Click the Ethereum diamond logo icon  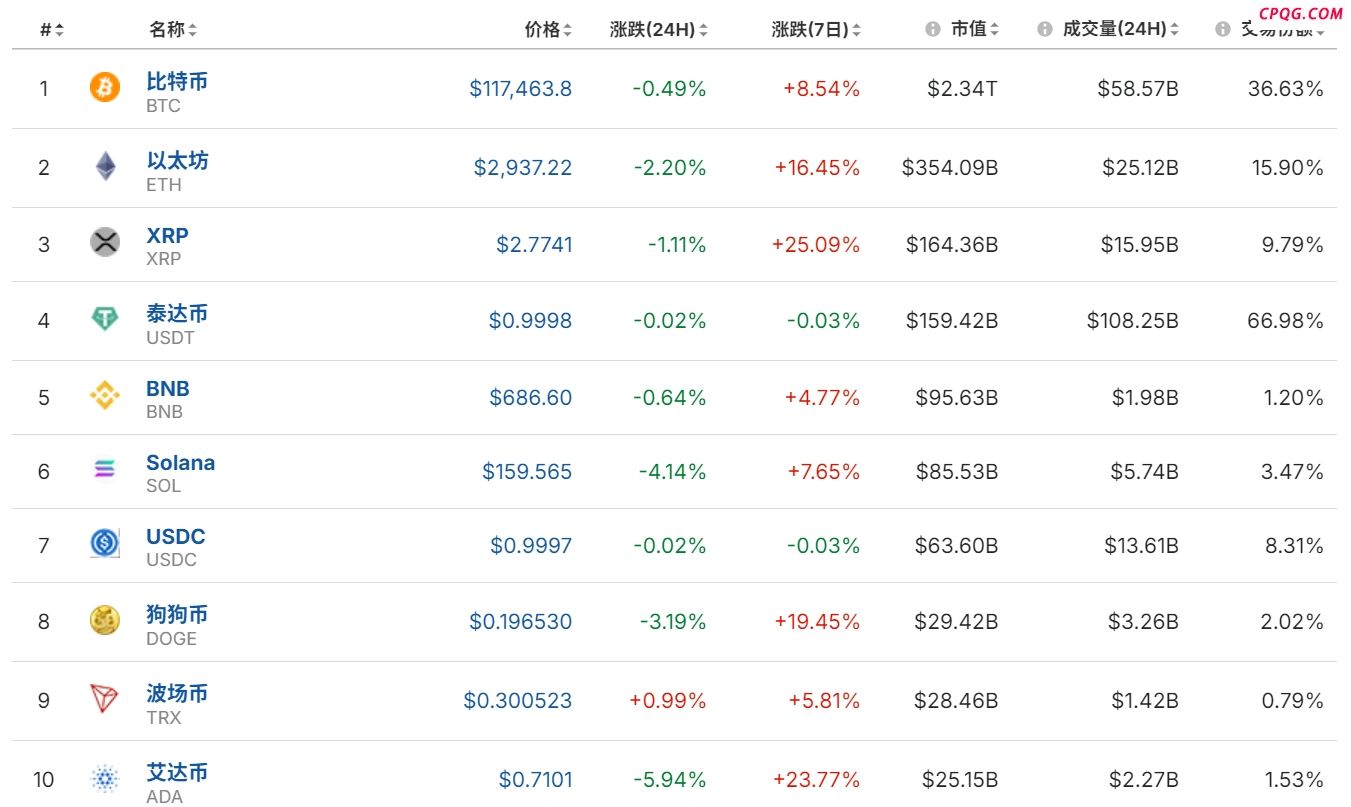point(104,167)
